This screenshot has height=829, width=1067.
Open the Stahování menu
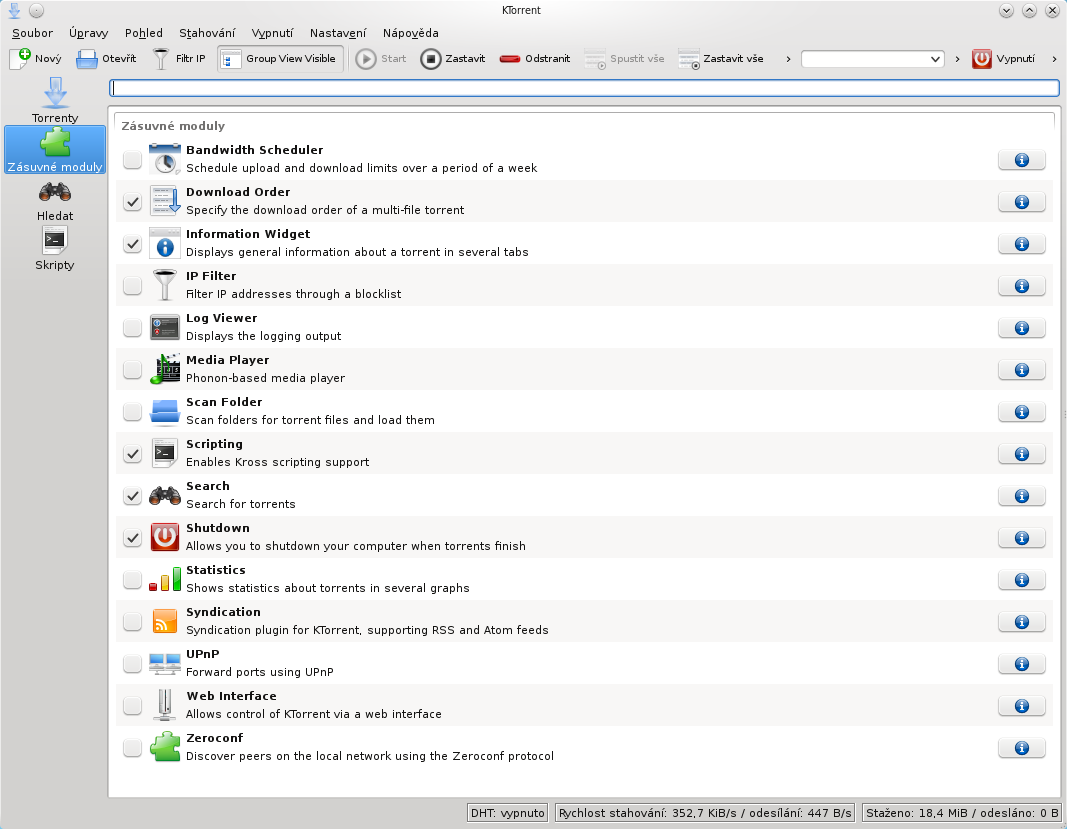click(x=207, y=33)
